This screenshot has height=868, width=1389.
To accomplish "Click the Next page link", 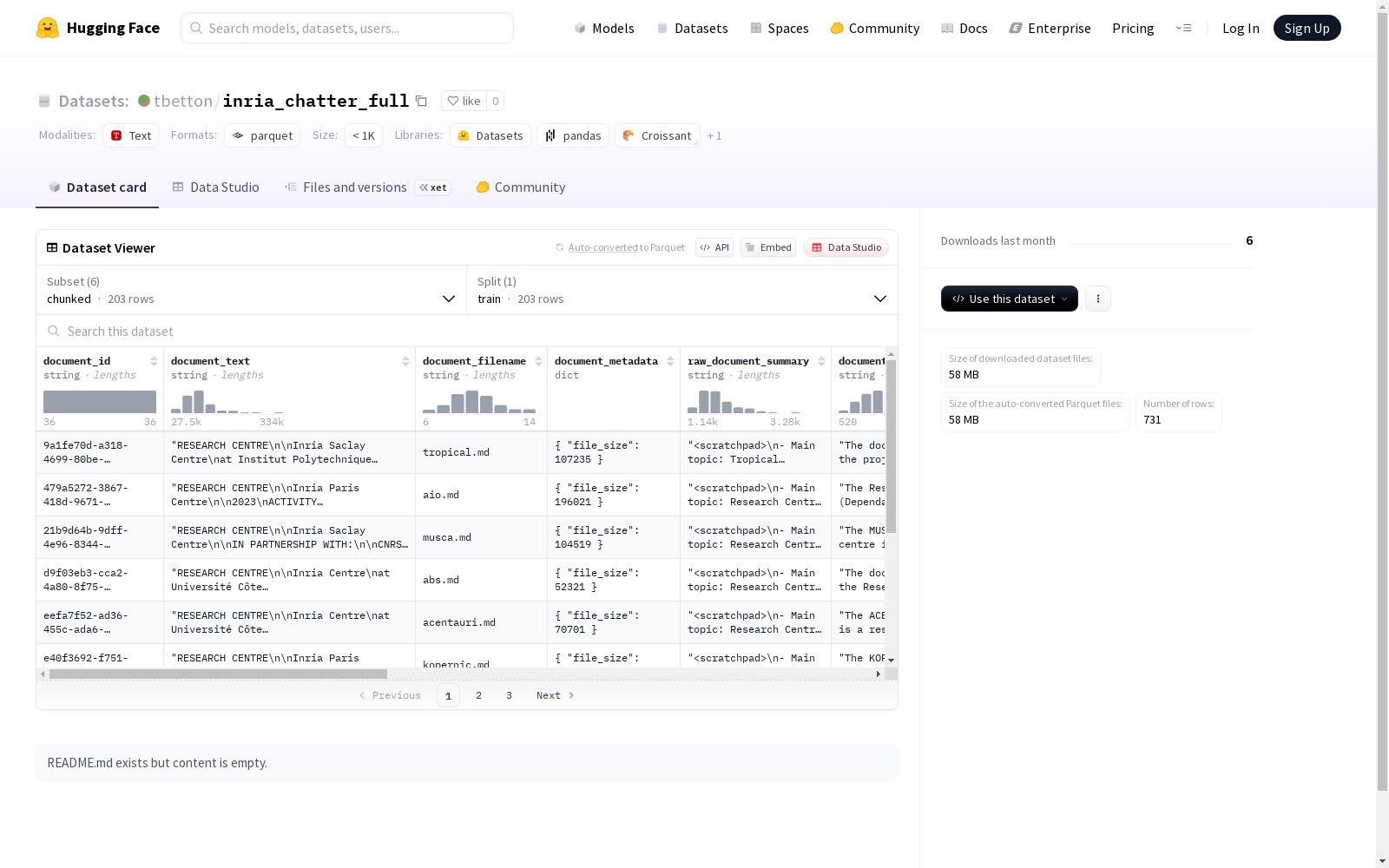I will click(556, 695).
